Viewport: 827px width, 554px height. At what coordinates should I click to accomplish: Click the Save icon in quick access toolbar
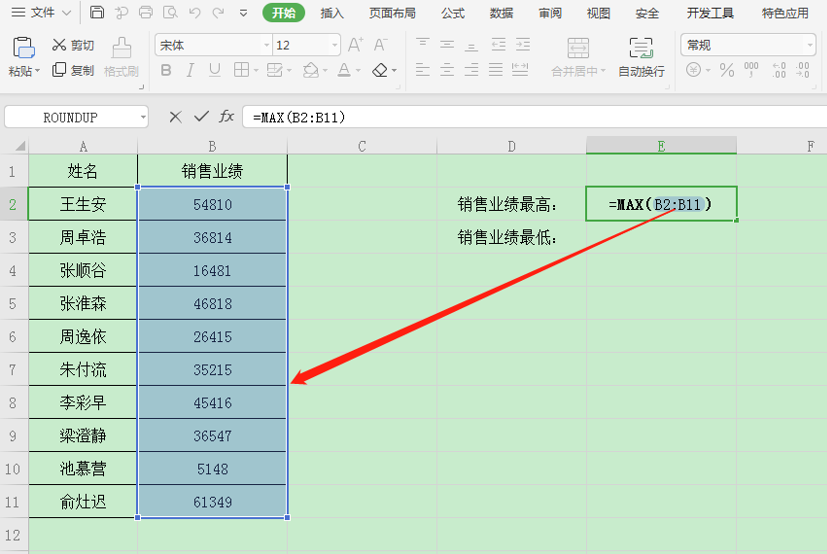tap(97, 12)
